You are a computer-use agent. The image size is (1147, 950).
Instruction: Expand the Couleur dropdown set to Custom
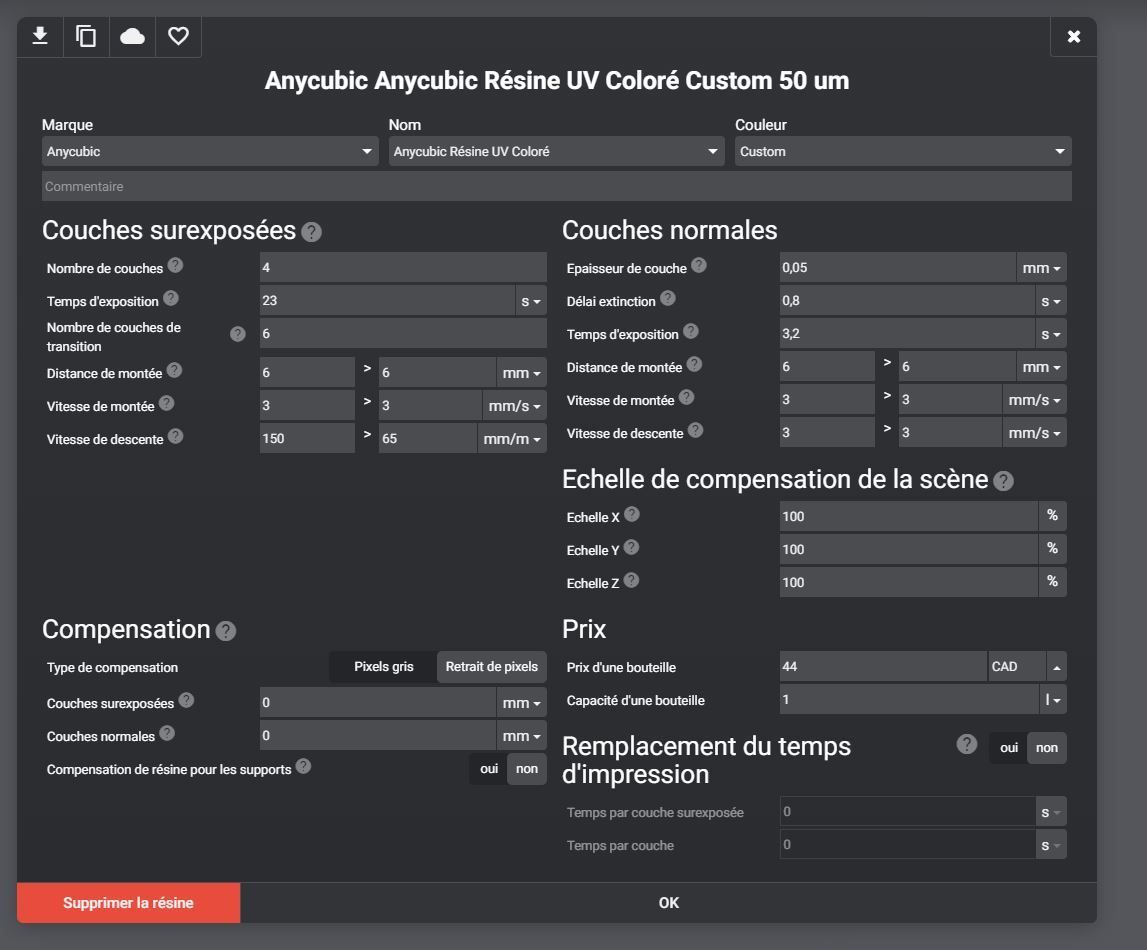click(x=902, y=152)
